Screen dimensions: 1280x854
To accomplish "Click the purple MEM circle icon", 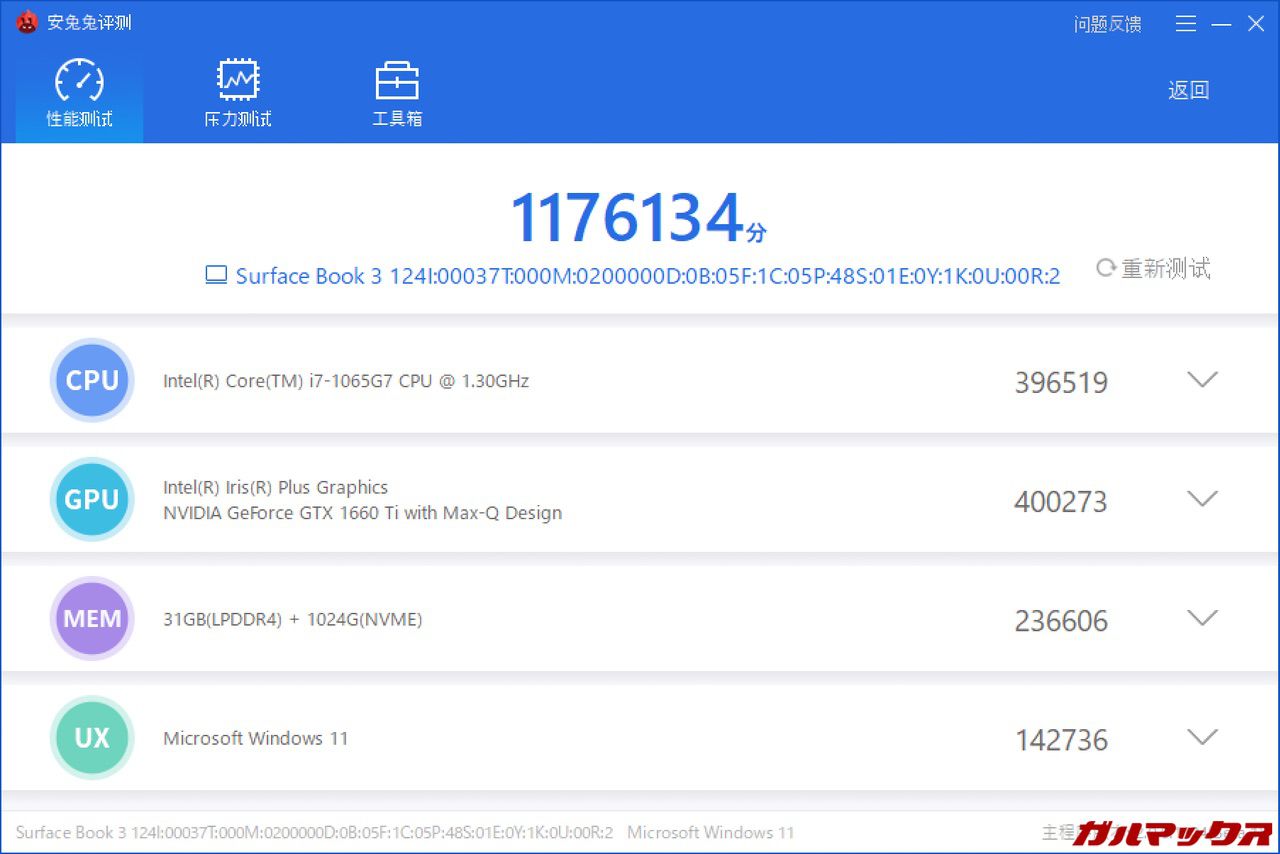I will coord(92,618).
